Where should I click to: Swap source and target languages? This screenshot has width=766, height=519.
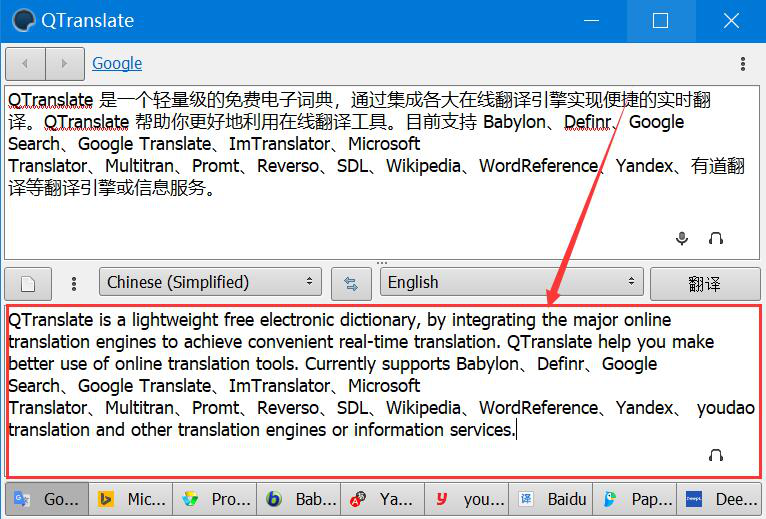[x=351, y=283]
